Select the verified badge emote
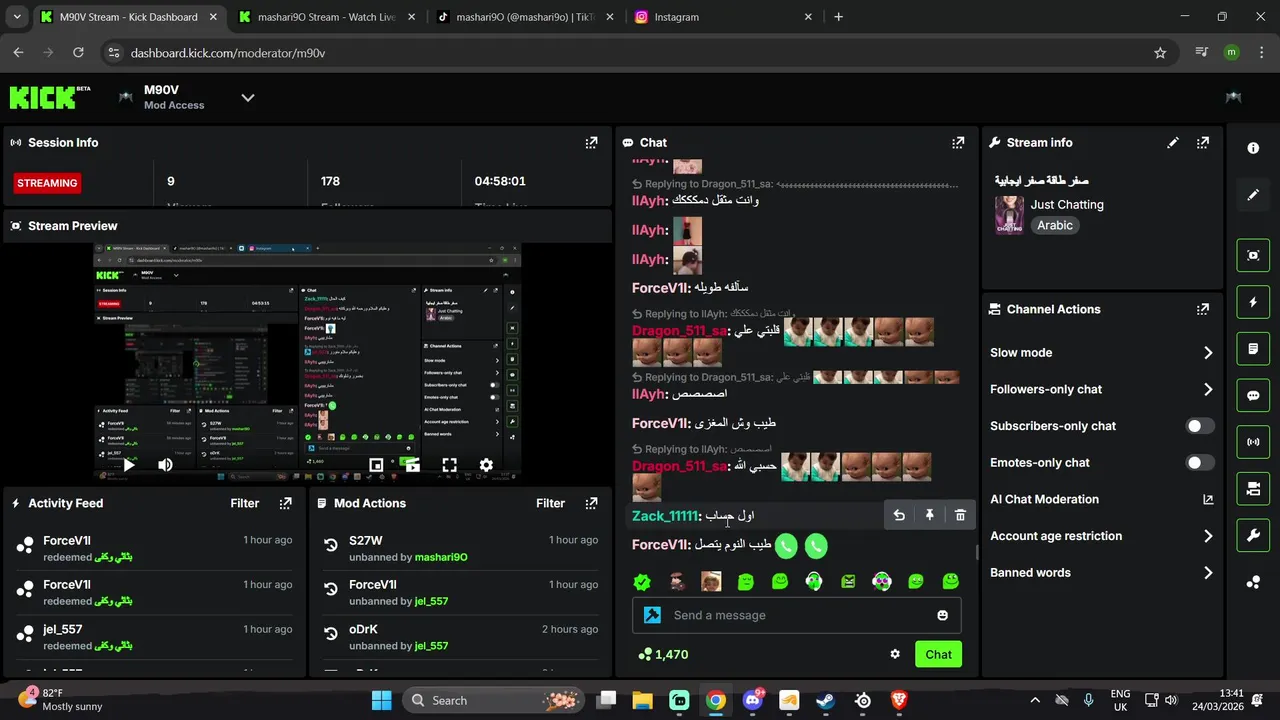 (x=643, y=582)
